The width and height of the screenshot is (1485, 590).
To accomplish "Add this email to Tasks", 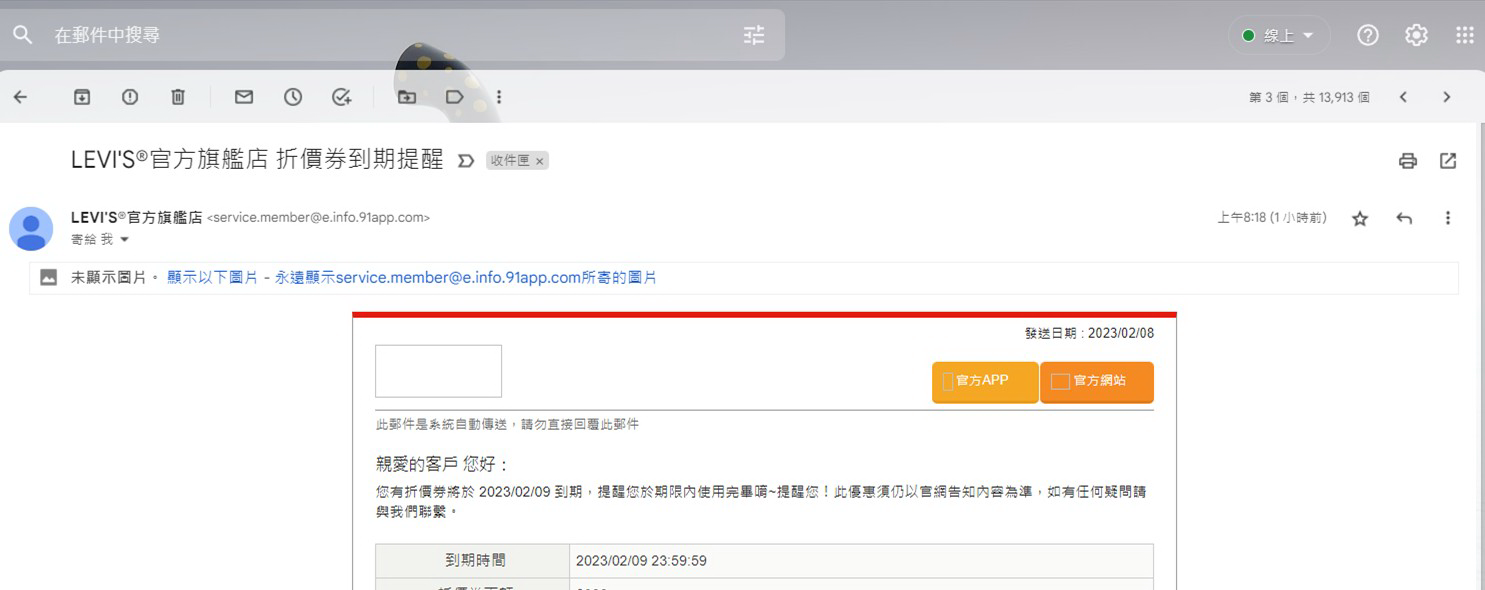I will coord(342,97).
